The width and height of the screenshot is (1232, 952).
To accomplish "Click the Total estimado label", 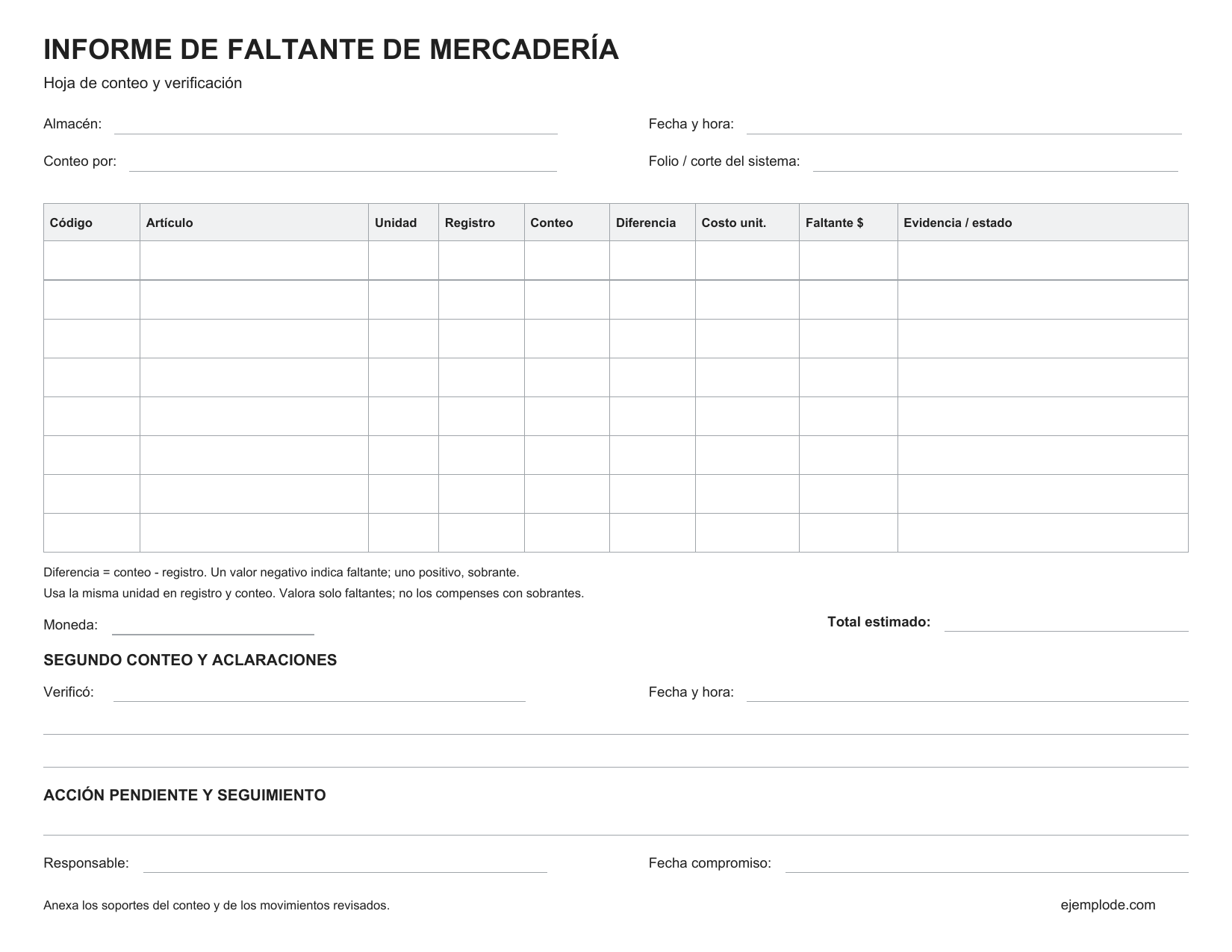I will pyautogui.click(x=879, y=622).
